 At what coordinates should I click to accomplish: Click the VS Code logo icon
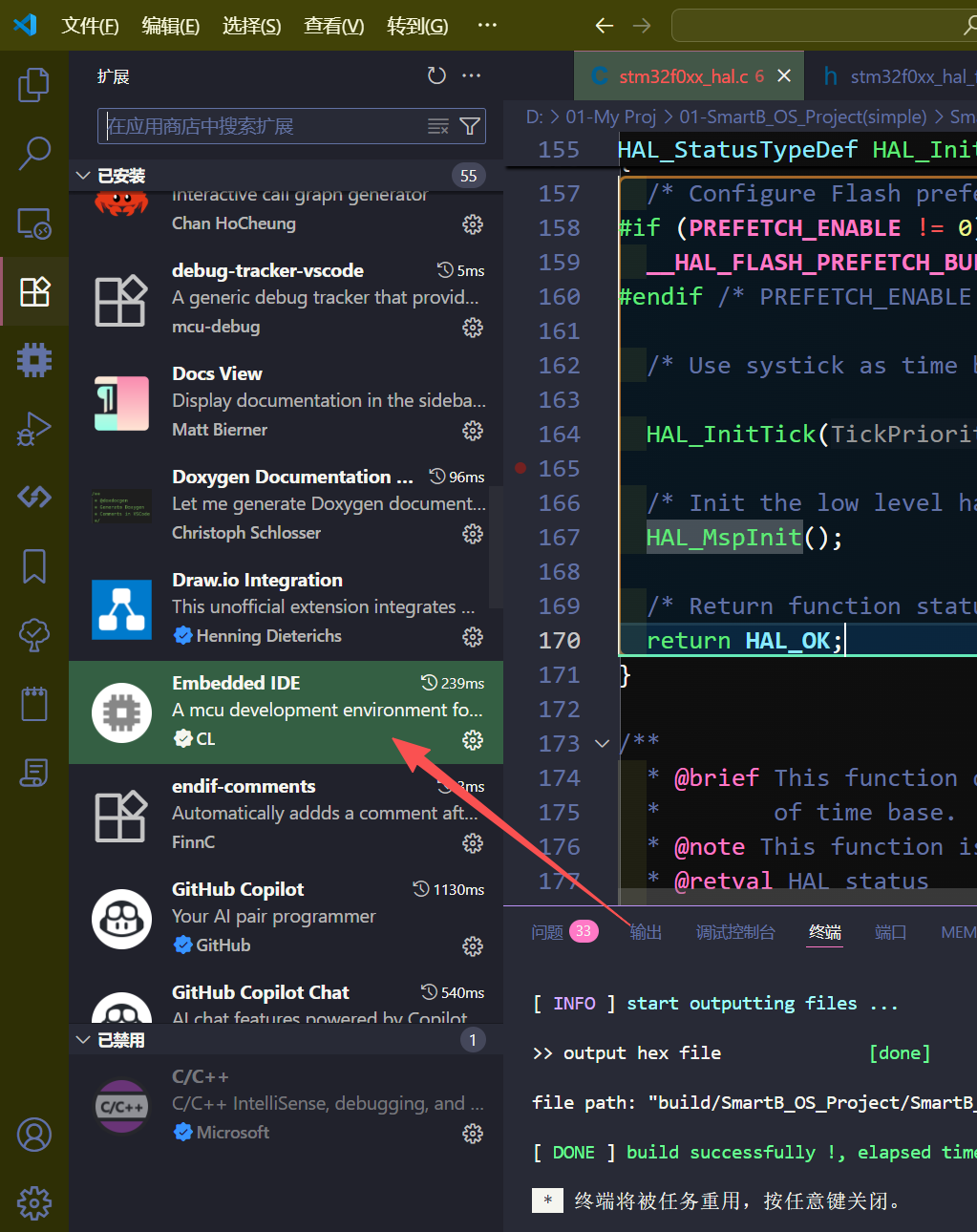coord(25,25)
